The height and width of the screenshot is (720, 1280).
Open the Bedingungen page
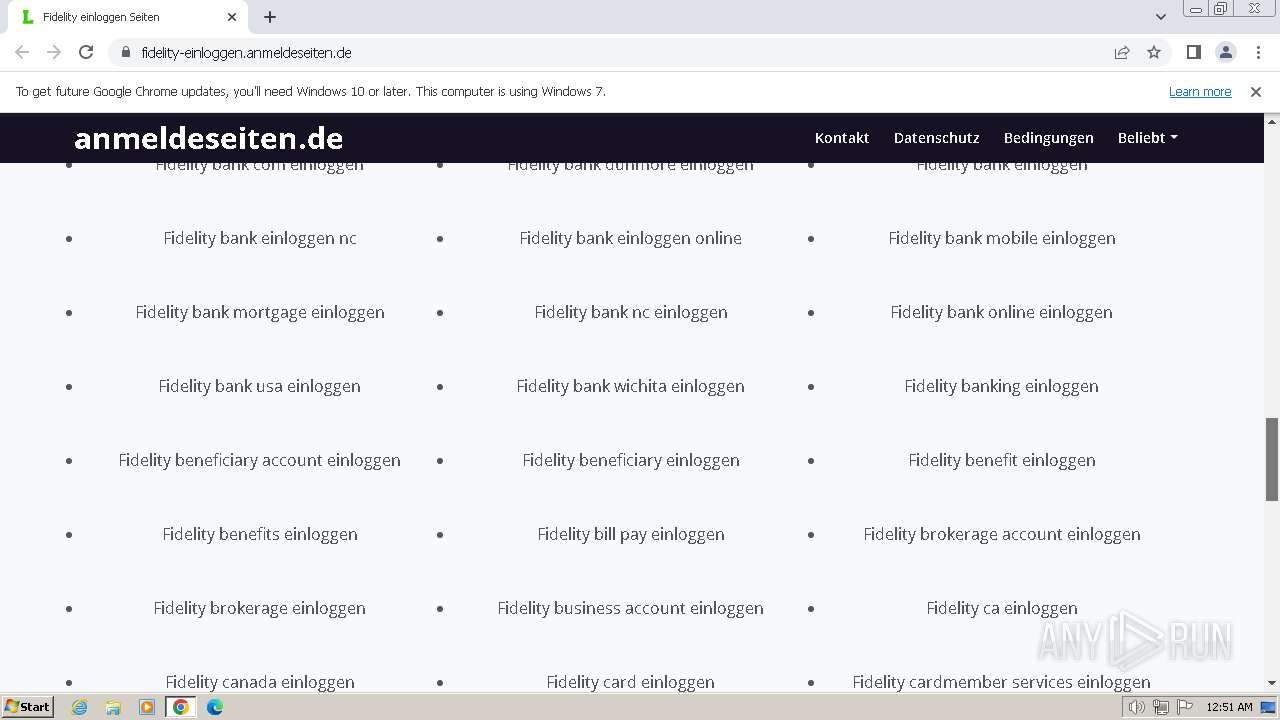(x=1049, y=138)
